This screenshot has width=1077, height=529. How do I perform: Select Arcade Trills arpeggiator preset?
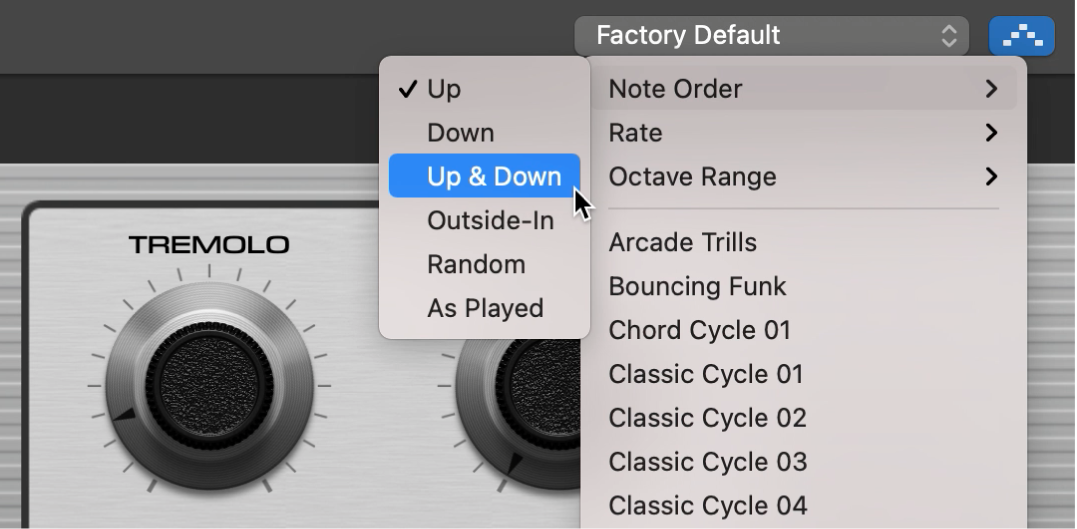coord(683,243)
